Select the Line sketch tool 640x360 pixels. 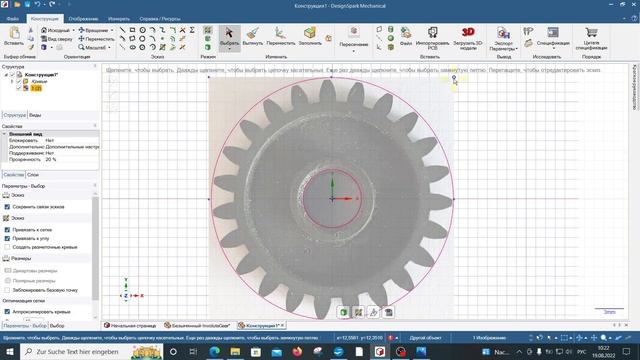[122, 30]
